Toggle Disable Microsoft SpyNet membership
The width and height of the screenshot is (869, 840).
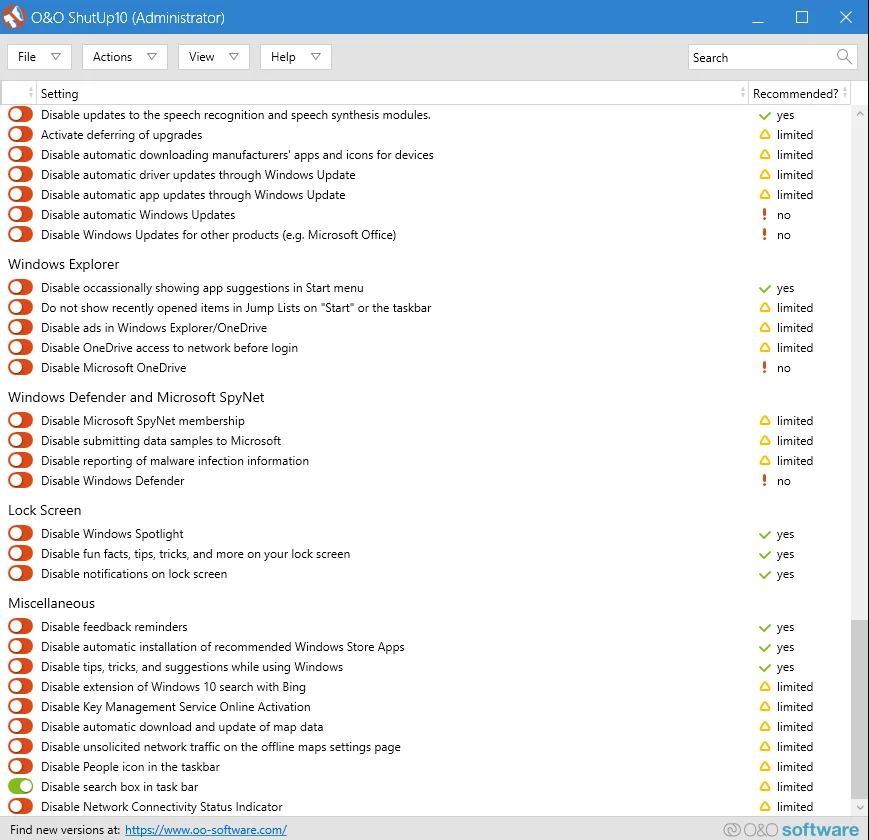[21, 421]
